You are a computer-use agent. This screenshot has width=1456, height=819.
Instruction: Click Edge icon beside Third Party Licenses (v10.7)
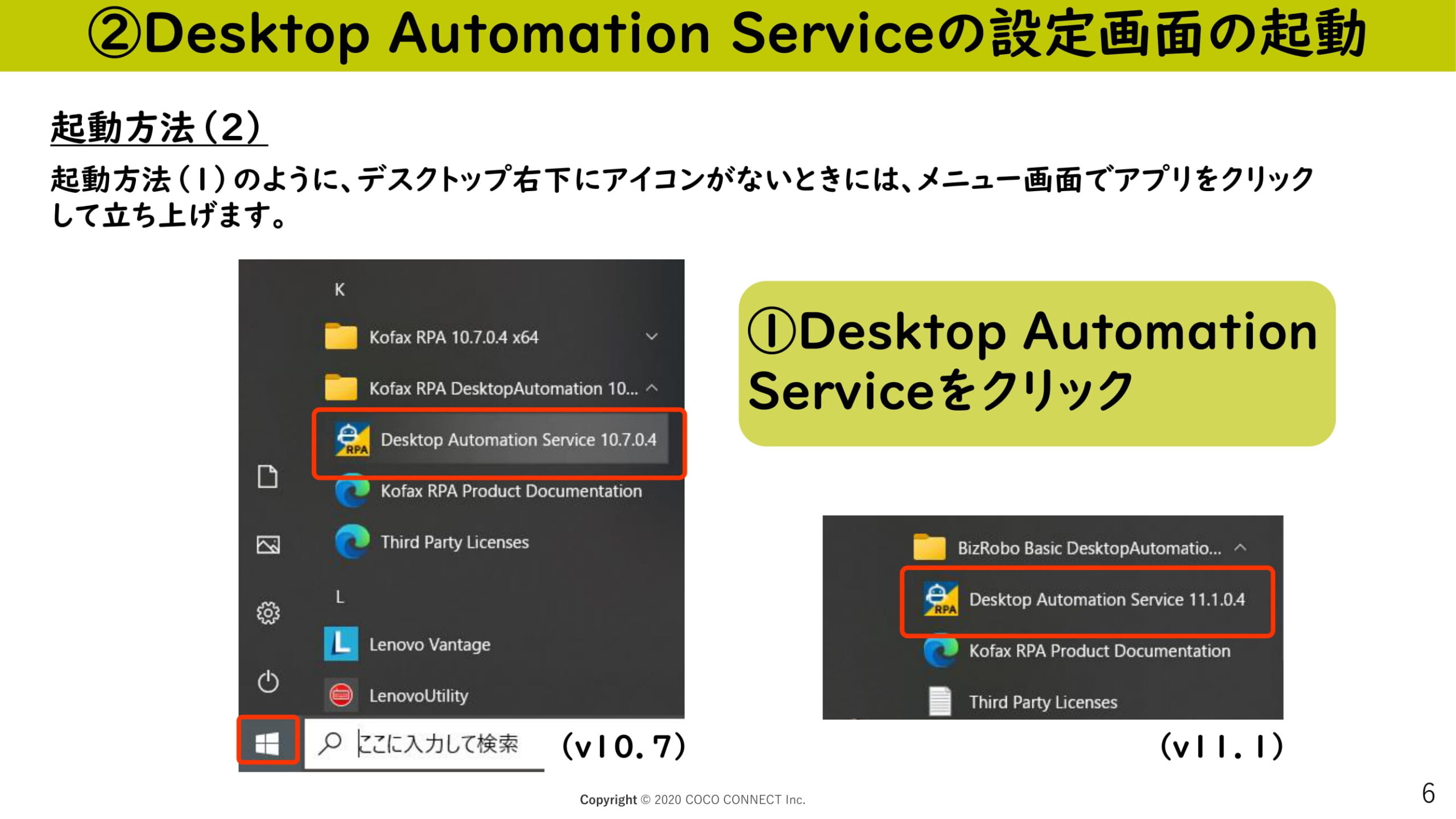tap(352, 541)
